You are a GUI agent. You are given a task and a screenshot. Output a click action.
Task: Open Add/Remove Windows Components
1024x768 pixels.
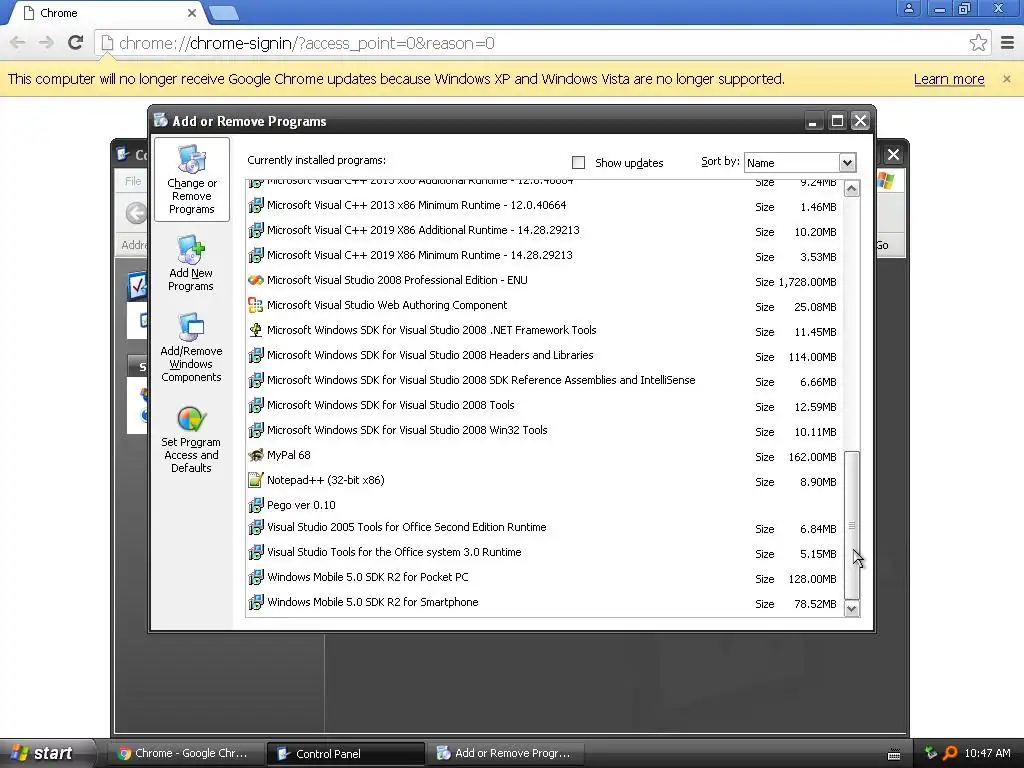191,347
